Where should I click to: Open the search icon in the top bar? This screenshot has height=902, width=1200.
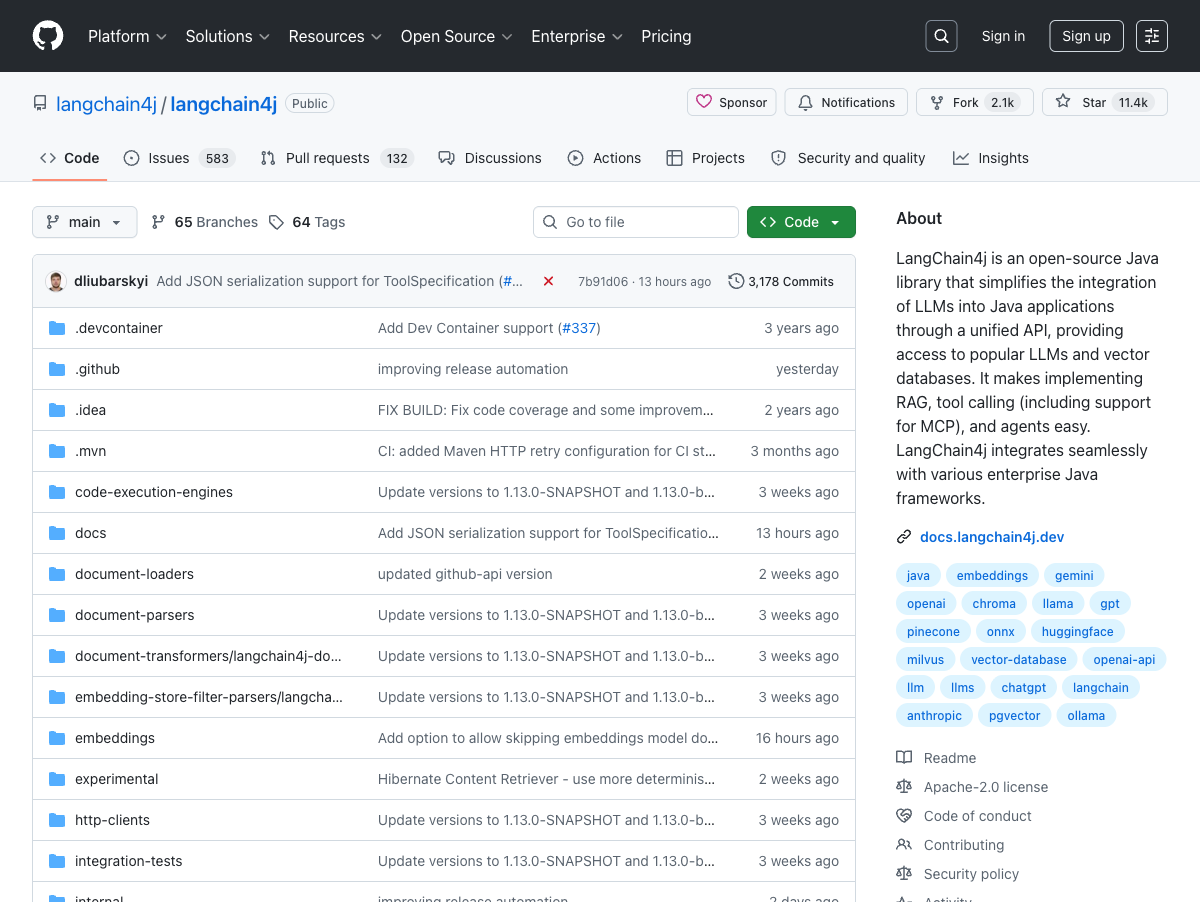940,35
